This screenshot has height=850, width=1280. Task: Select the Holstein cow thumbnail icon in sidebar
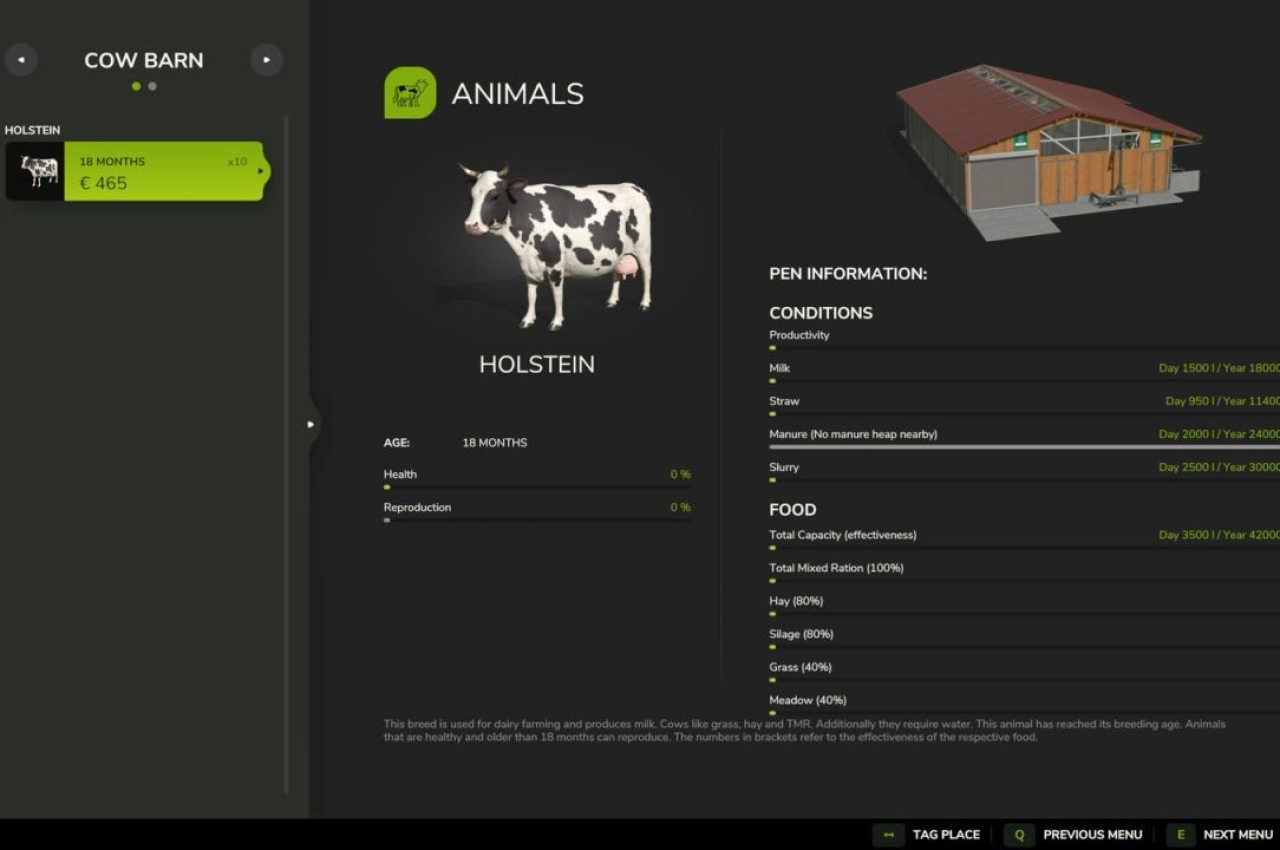coord(35,171)
